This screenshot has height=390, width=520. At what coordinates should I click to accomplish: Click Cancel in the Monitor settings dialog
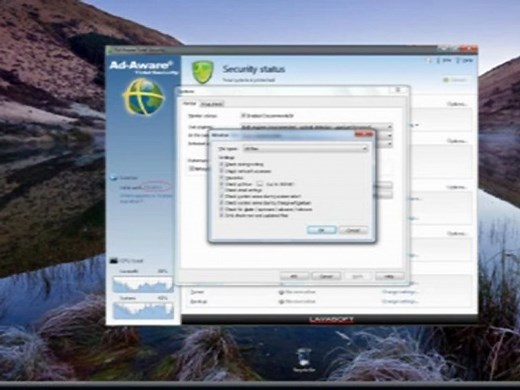(x=353, y=230)
